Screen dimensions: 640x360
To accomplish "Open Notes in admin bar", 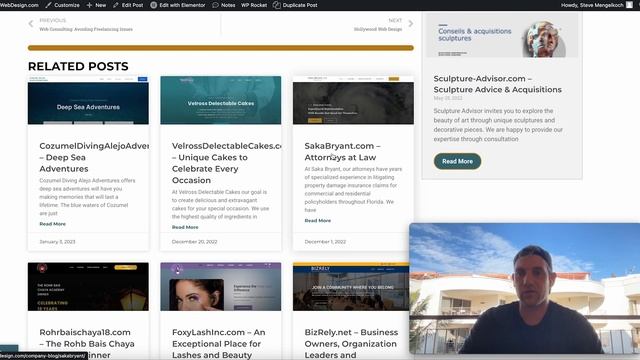I will click(228, 5).
